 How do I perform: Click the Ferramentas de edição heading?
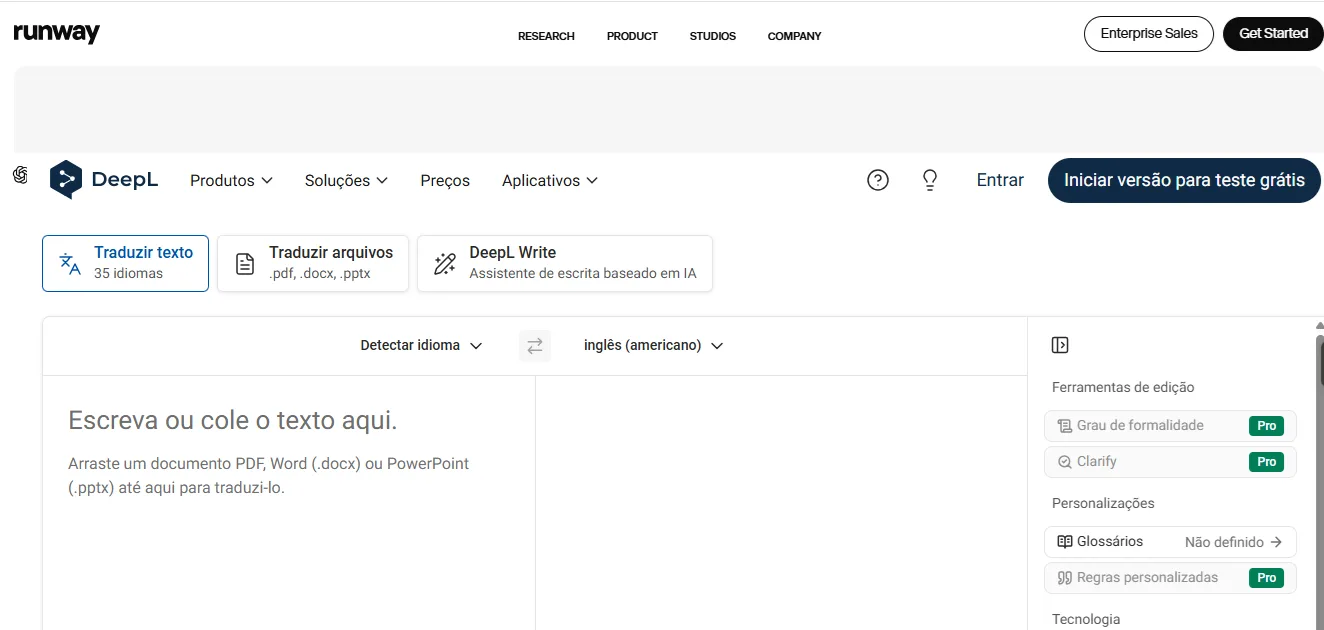[1123, 387]
